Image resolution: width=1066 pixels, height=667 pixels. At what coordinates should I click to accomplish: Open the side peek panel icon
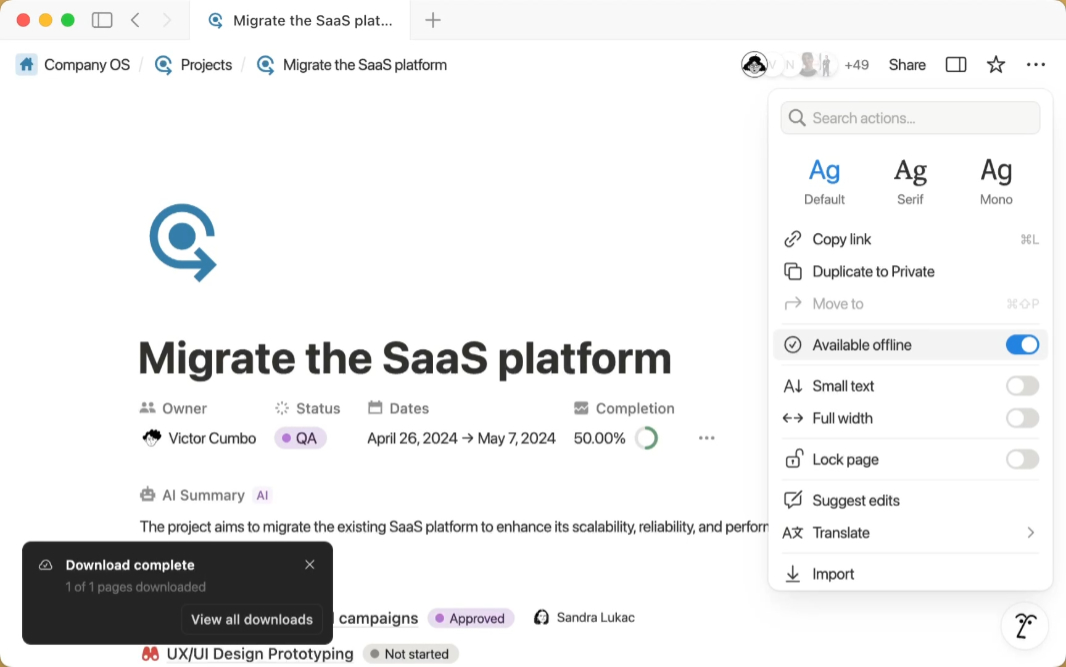pos(956,64)
